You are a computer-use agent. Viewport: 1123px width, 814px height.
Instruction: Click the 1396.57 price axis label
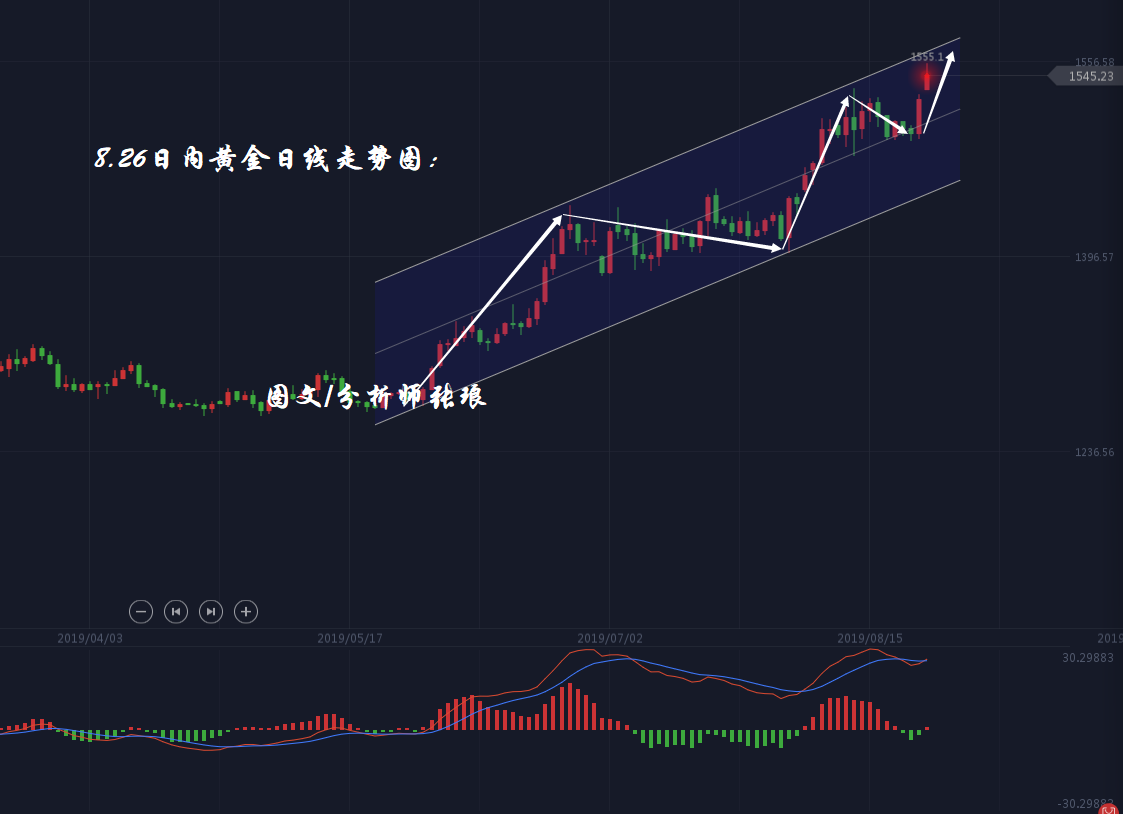pos(1094,257)
